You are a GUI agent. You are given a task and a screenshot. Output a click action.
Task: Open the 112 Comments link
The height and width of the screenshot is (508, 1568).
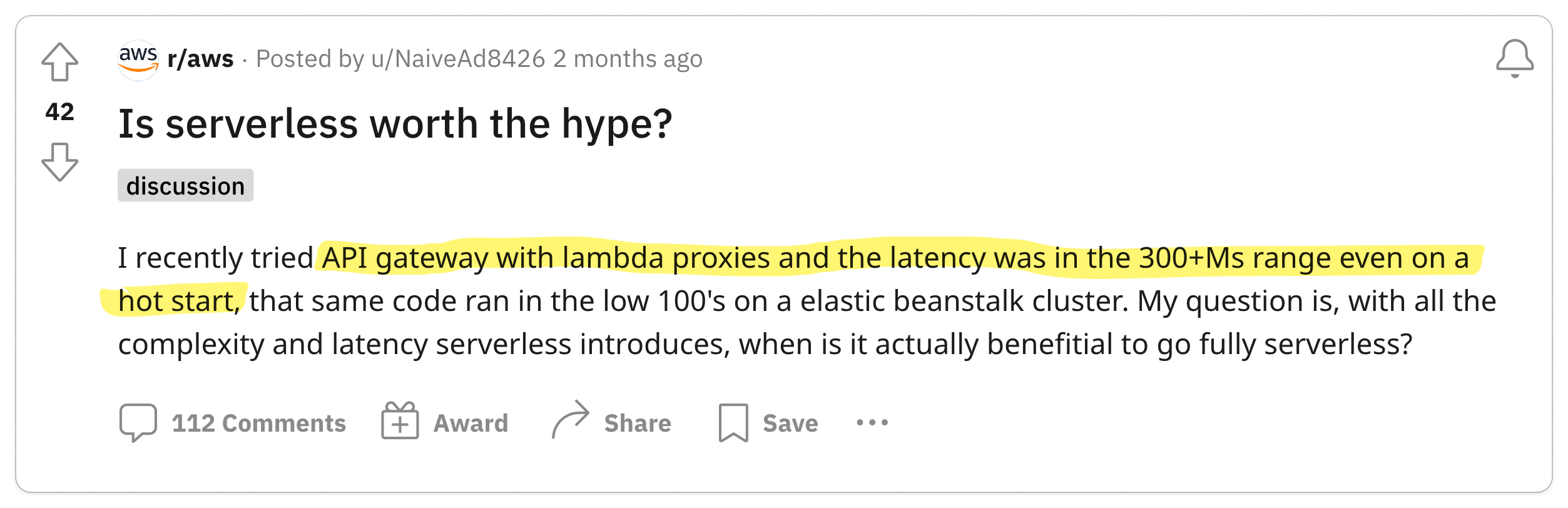[x=259, y=424]
